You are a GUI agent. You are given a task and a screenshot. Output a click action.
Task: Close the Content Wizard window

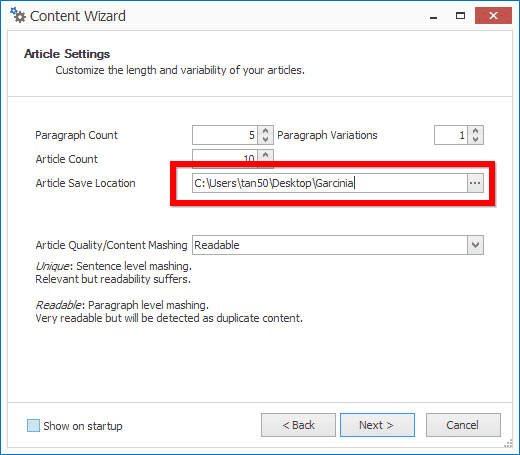point(493,16)
